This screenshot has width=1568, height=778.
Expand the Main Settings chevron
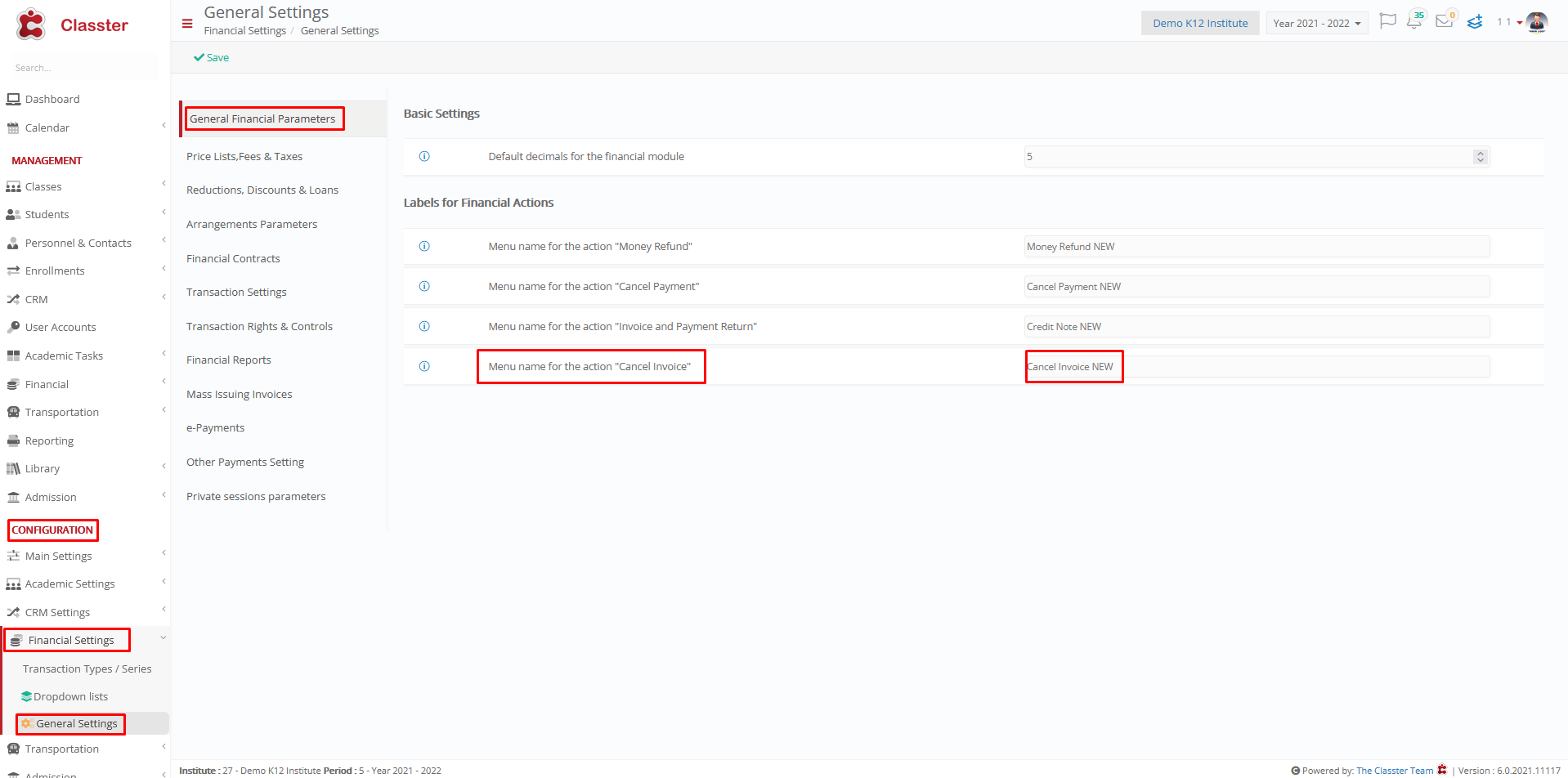click(x=164, y=552)
